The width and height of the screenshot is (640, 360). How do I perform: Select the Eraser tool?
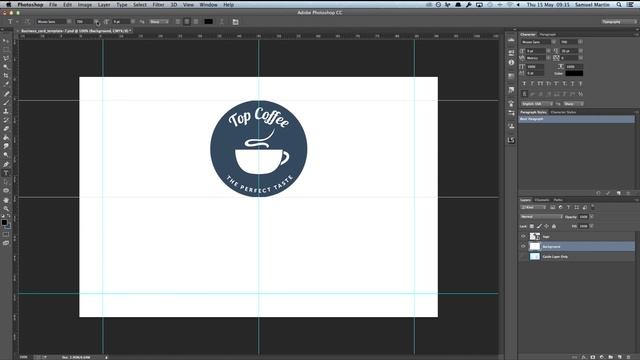[6, 129]
